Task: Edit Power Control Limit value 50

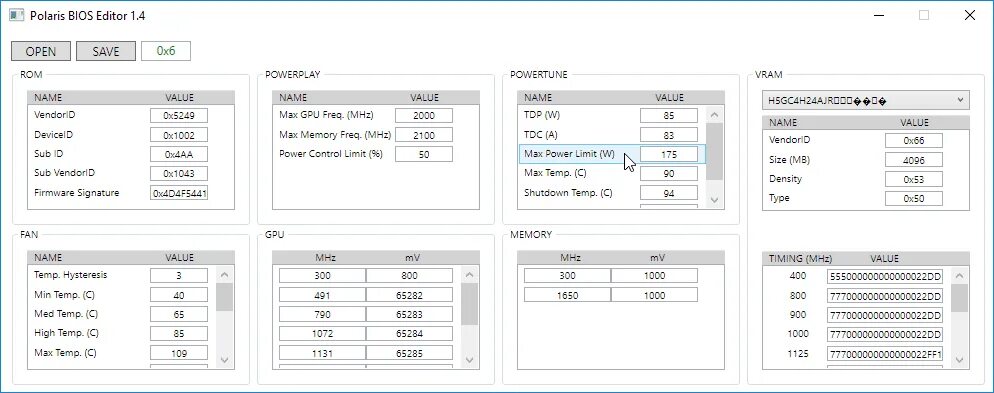Action: [423, 154]
